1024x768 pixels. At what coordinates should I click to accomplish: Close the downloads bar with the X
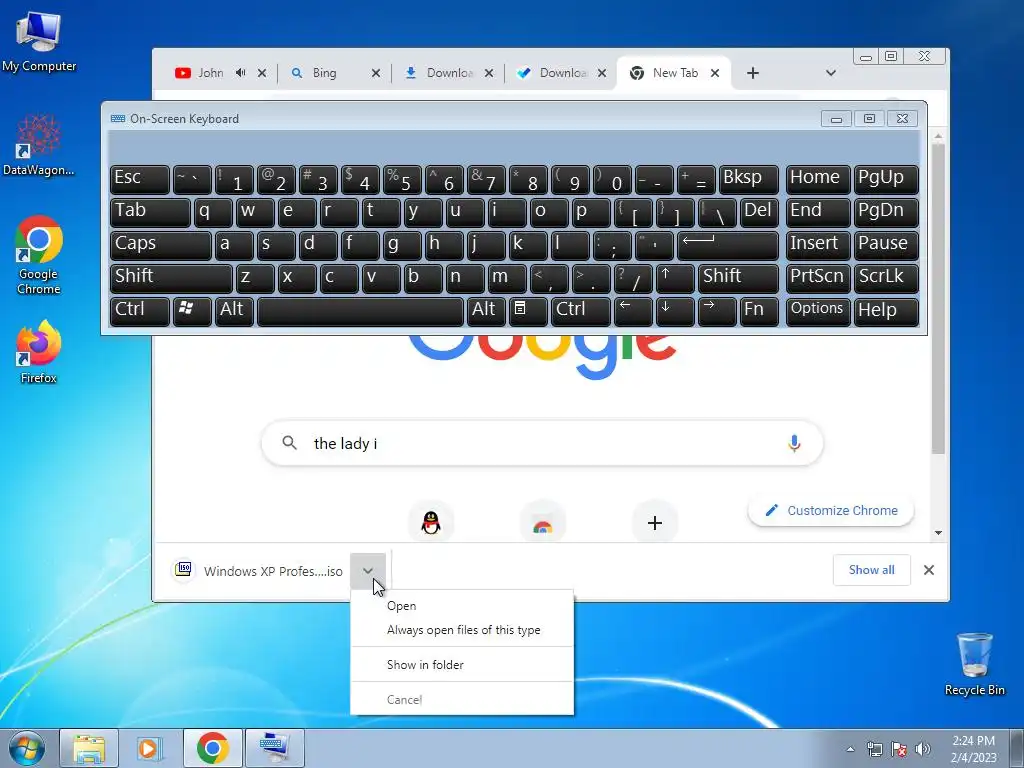point(929,570)
